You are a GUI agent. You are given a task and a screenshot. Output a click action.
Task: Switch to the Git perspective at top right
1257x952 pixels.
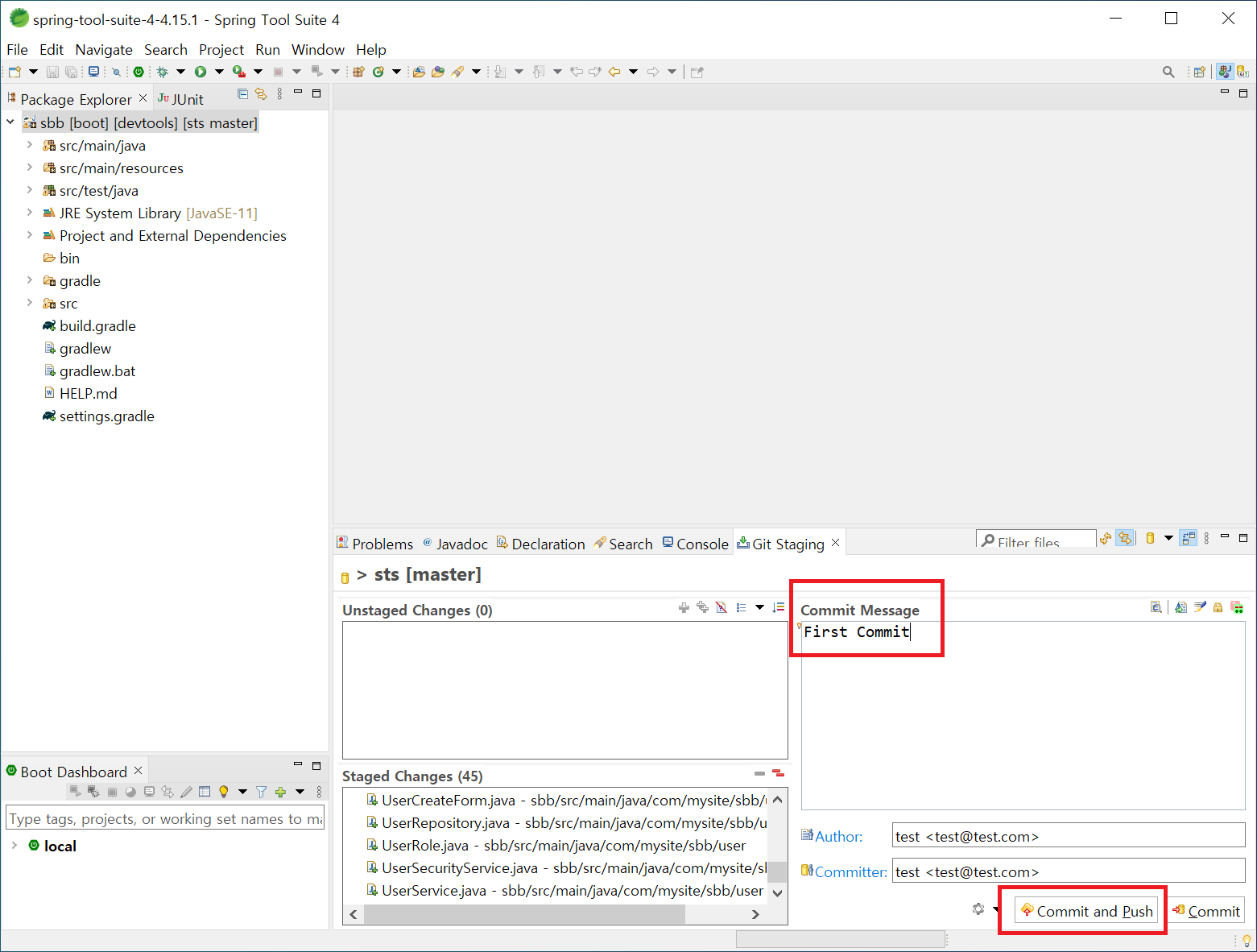coord(1243,72)
